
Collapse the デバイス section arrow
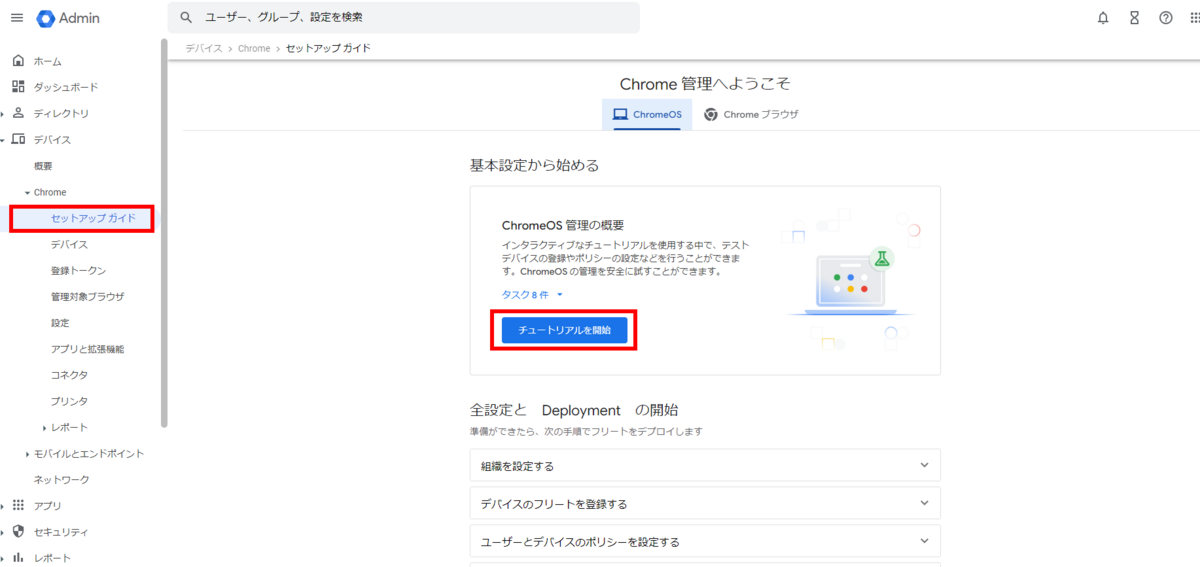click(3, 140)
